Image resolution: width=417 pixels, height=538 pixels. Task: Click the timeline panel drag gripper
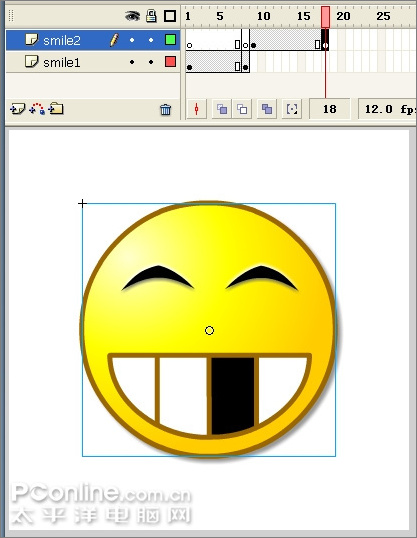point(11,16)
